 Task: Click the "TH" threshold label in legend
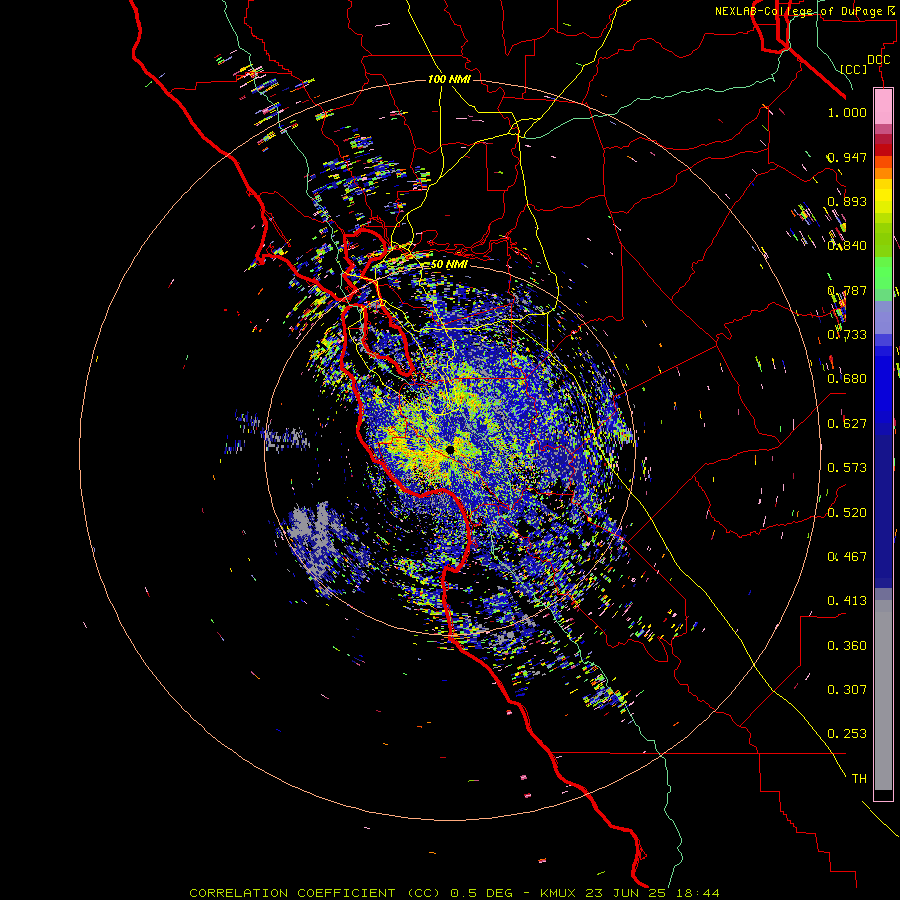(x=859, y=779)
